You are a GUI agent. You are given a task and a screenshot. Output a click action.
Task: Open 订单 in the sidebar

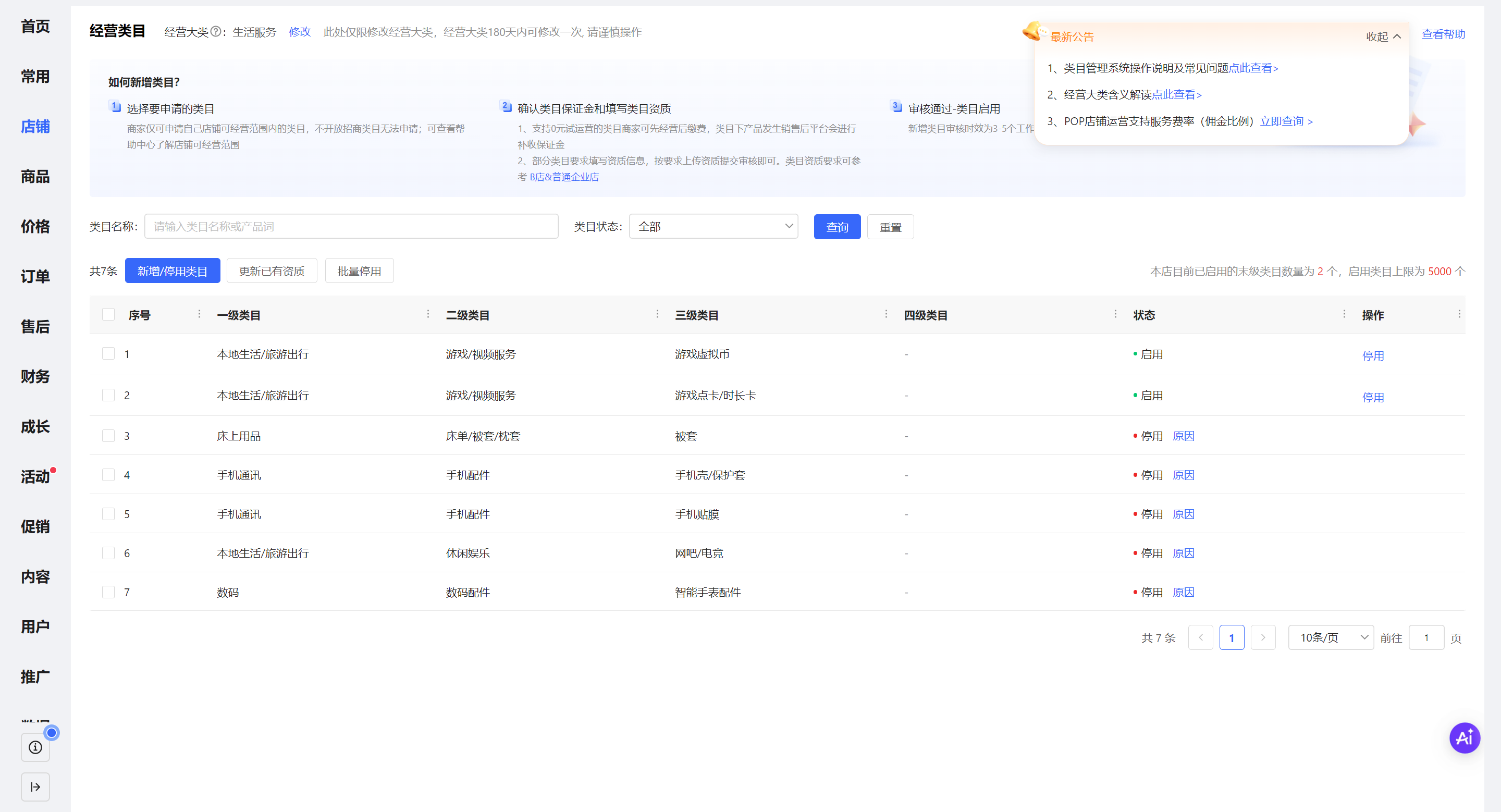[35, 277]
